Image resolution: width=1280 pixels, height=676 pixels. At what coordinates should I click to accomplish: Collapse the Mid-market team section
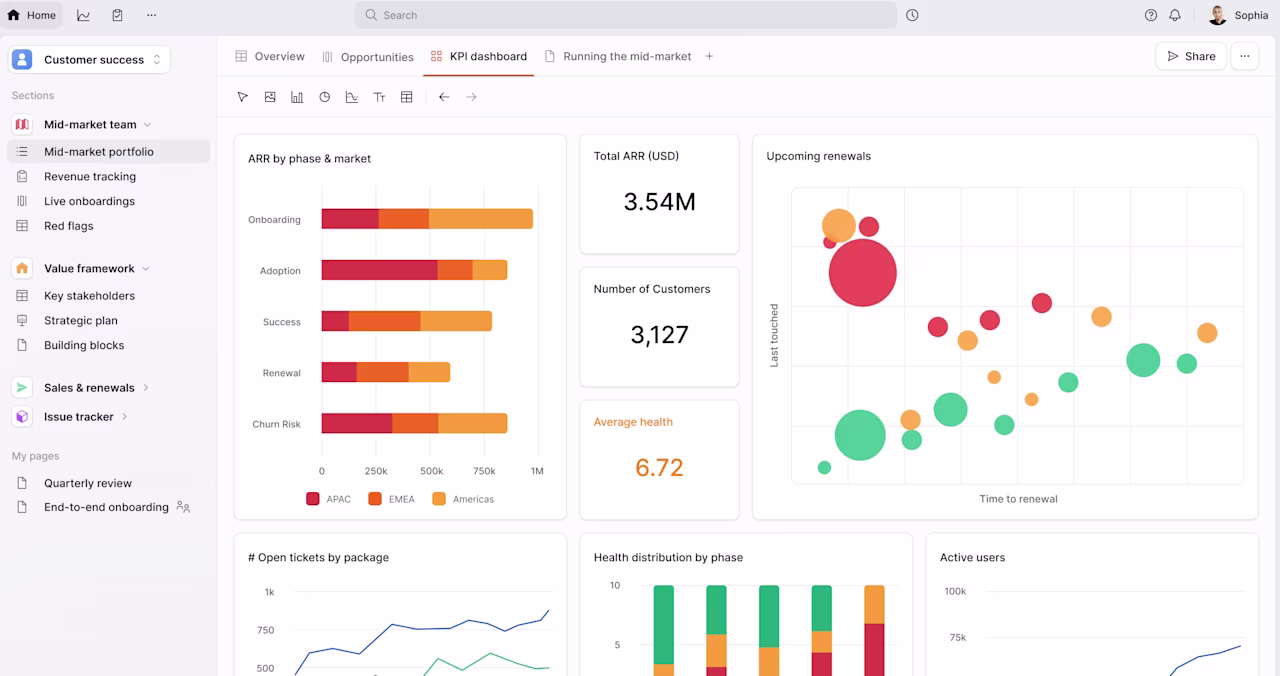pyautogui.click(x=147, y=125)
